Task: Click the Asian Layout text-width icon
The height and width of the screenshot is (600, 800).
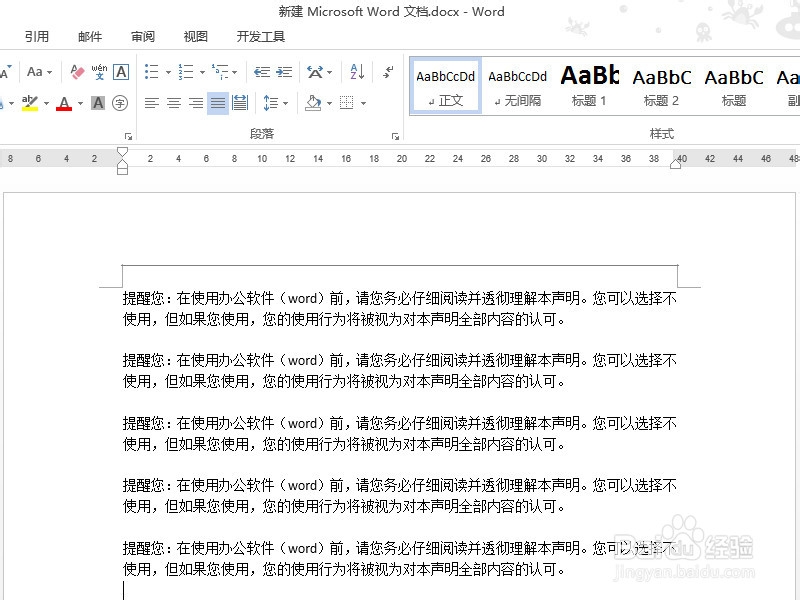Action: (315, 72)
